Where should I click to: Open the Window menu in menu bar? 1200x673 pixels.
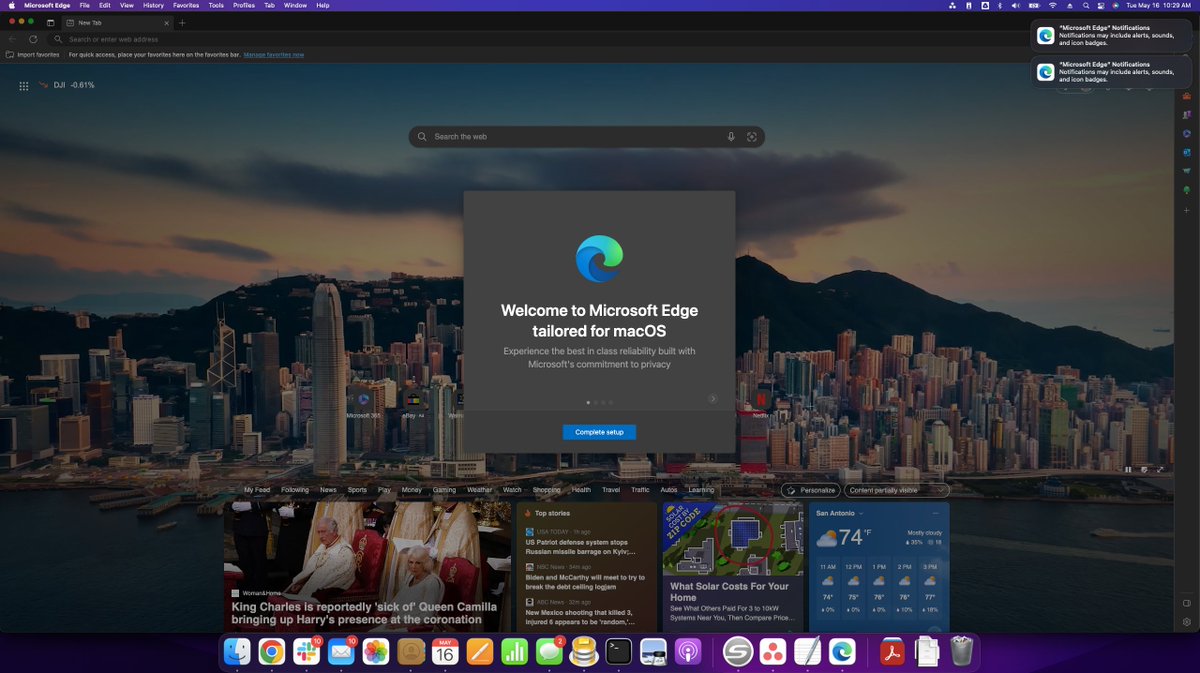[295, 5]
